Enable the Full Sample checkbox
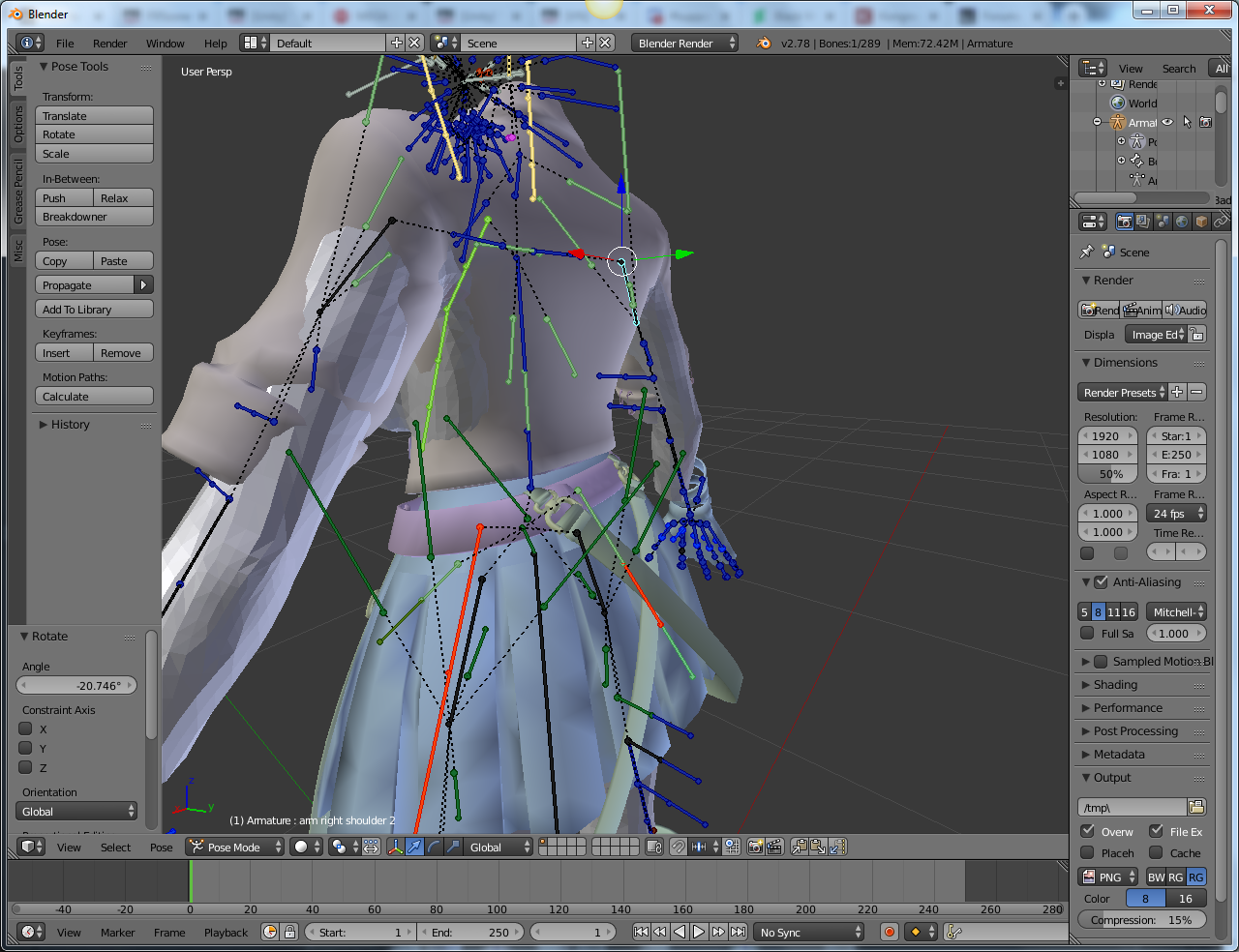The image size is (1239, 952). click(1087, 633)
